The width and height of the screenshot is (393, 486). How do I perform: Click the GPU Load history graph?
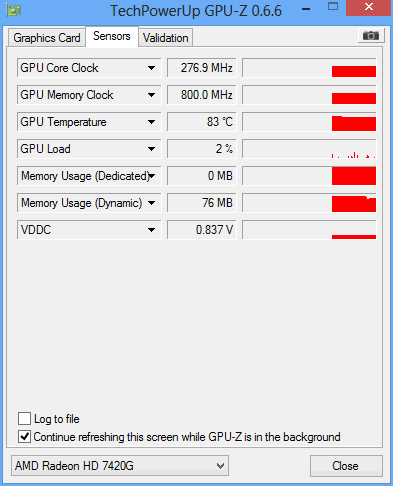(309, 149)
